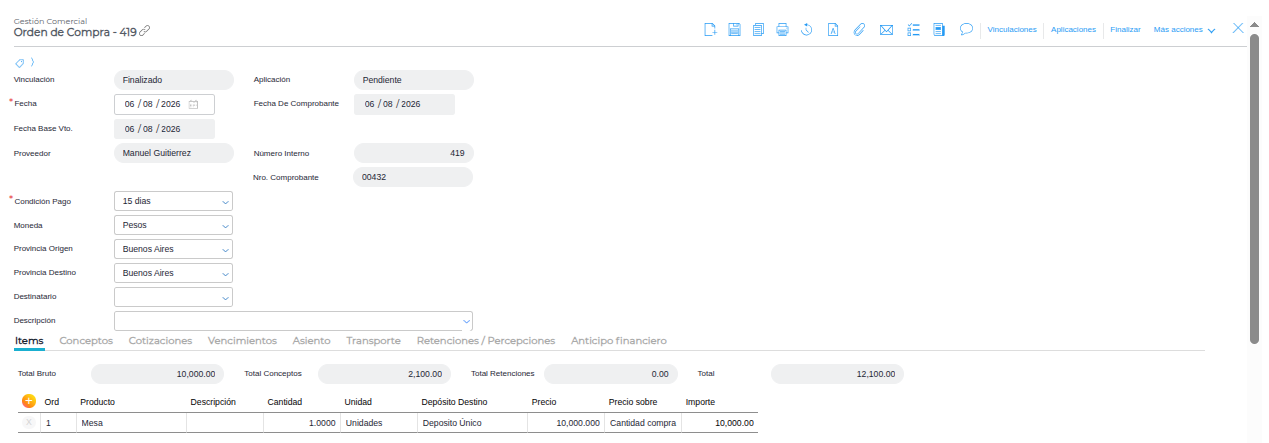Open the empty Destinatario dropdown

173,297
